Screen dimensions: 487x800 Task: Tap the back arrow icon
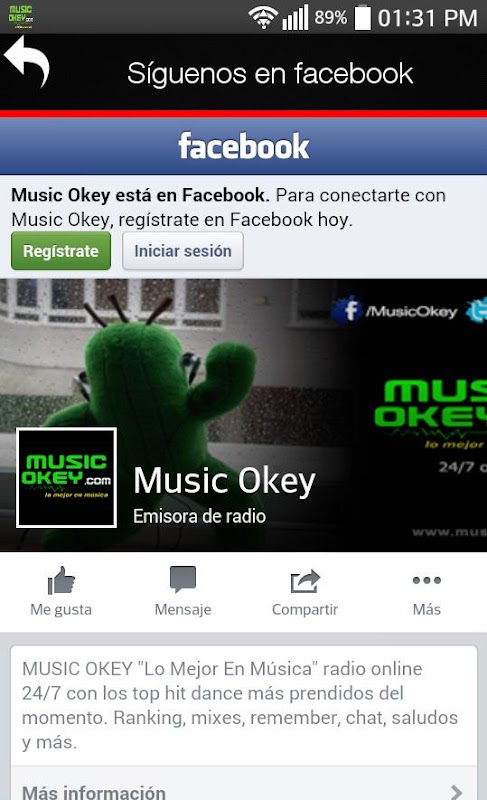tap(27, 62)
